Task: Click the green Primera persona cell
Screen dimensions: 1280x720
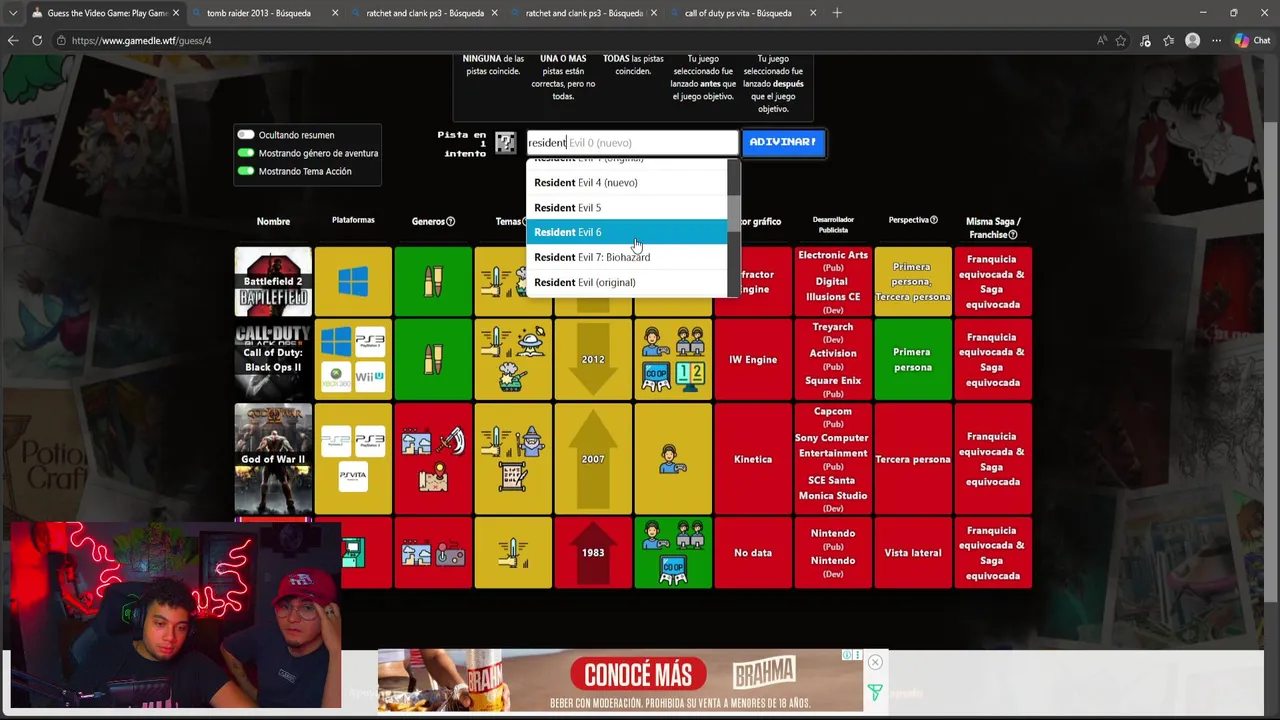Action: pos(913,359)
